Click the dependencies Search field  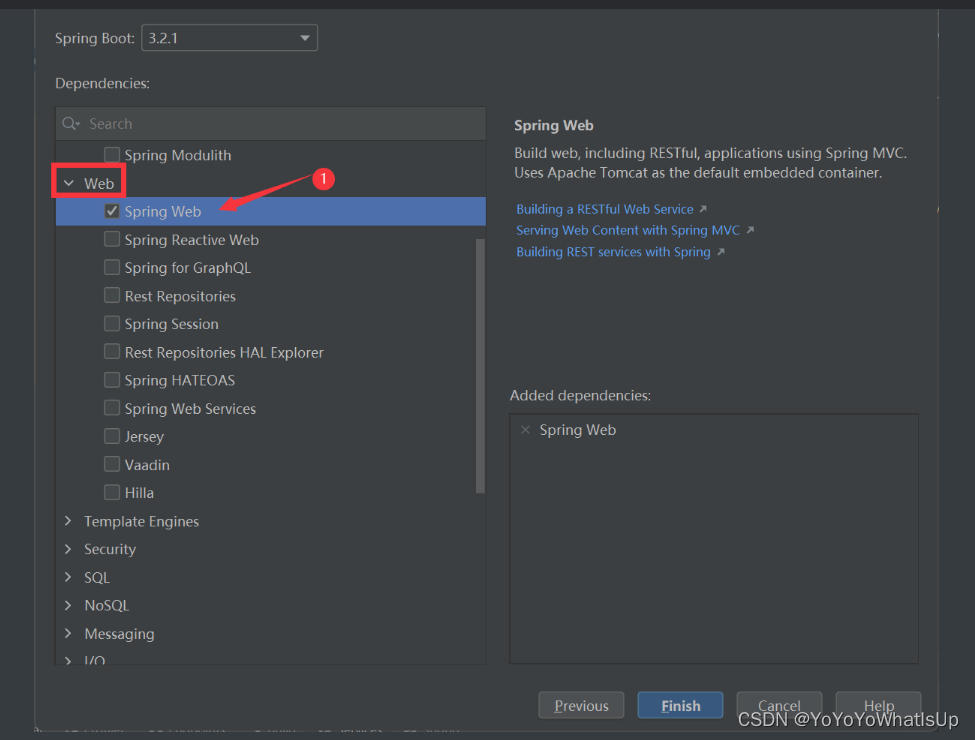(270, 124)
